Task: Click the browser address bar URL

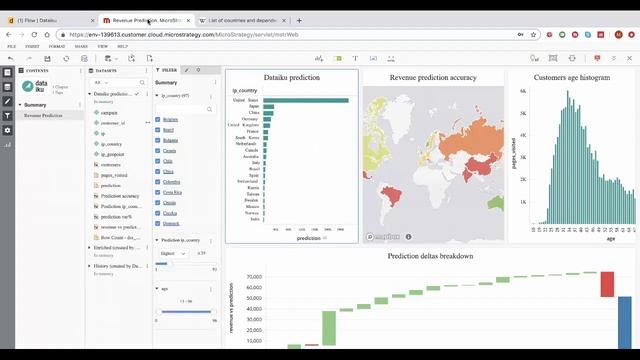Action: pos(184,35)
